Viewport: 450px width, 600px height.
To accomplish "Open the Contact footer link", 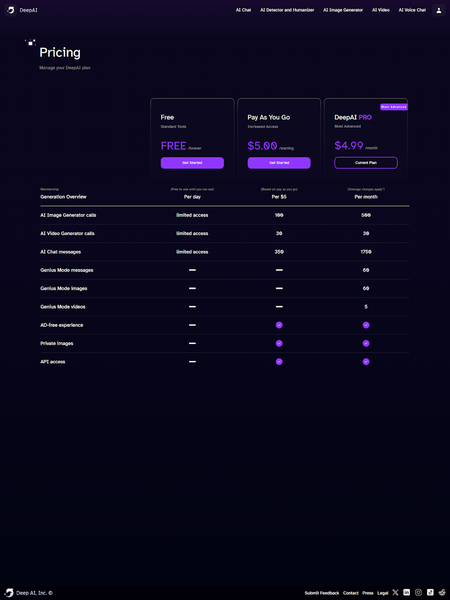I will (351, 593).
